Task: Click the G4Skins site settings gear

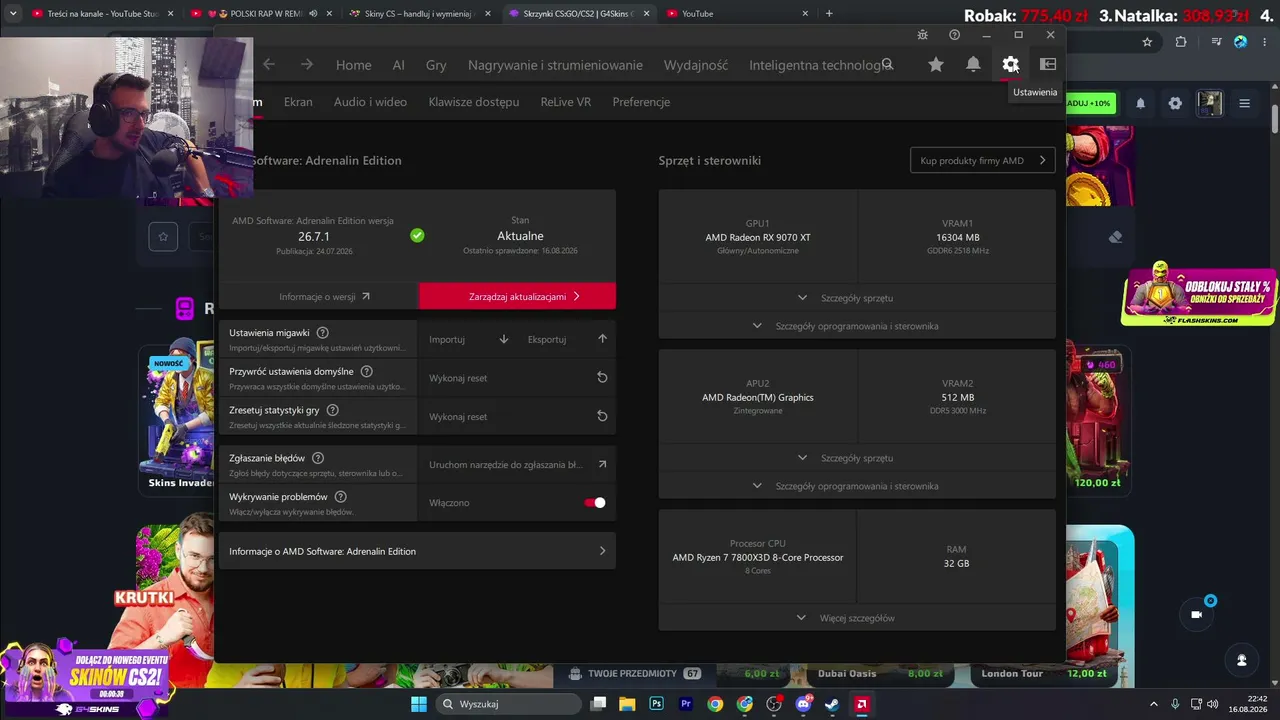Action: (x=1175, y=103)
